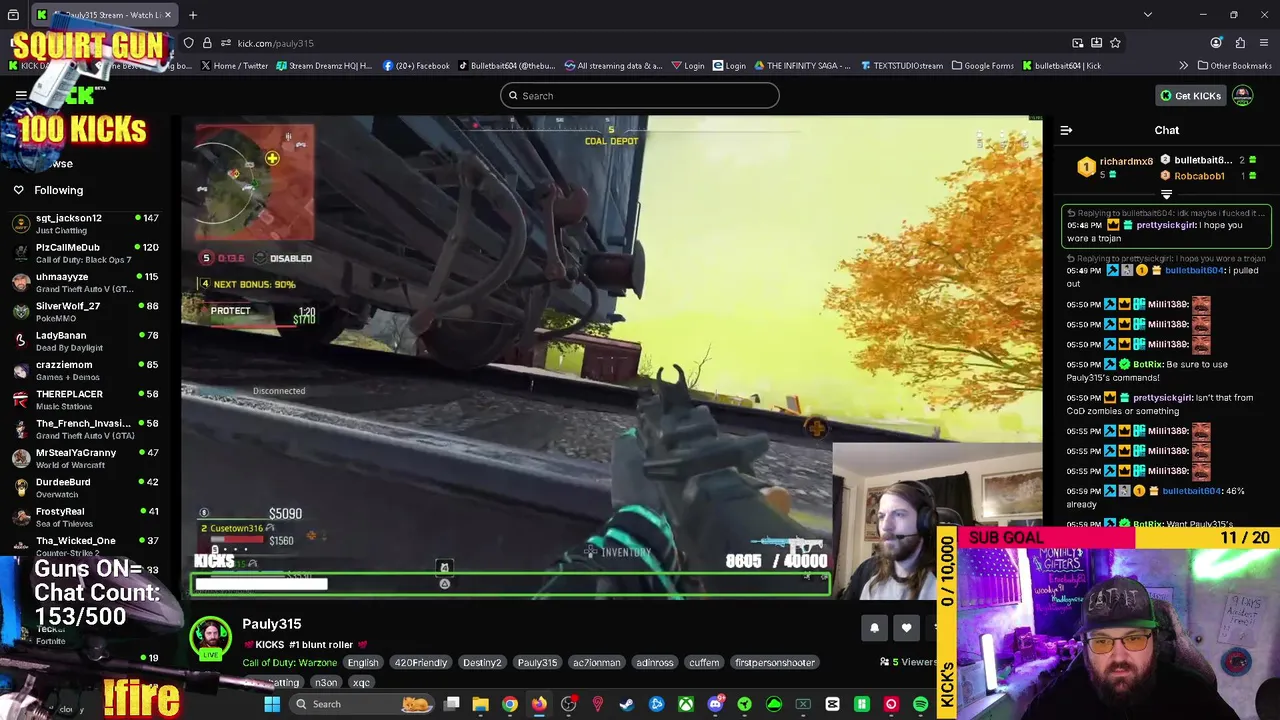Click the Get KICKs button

pyautogui.click(x=1190, y=96)
